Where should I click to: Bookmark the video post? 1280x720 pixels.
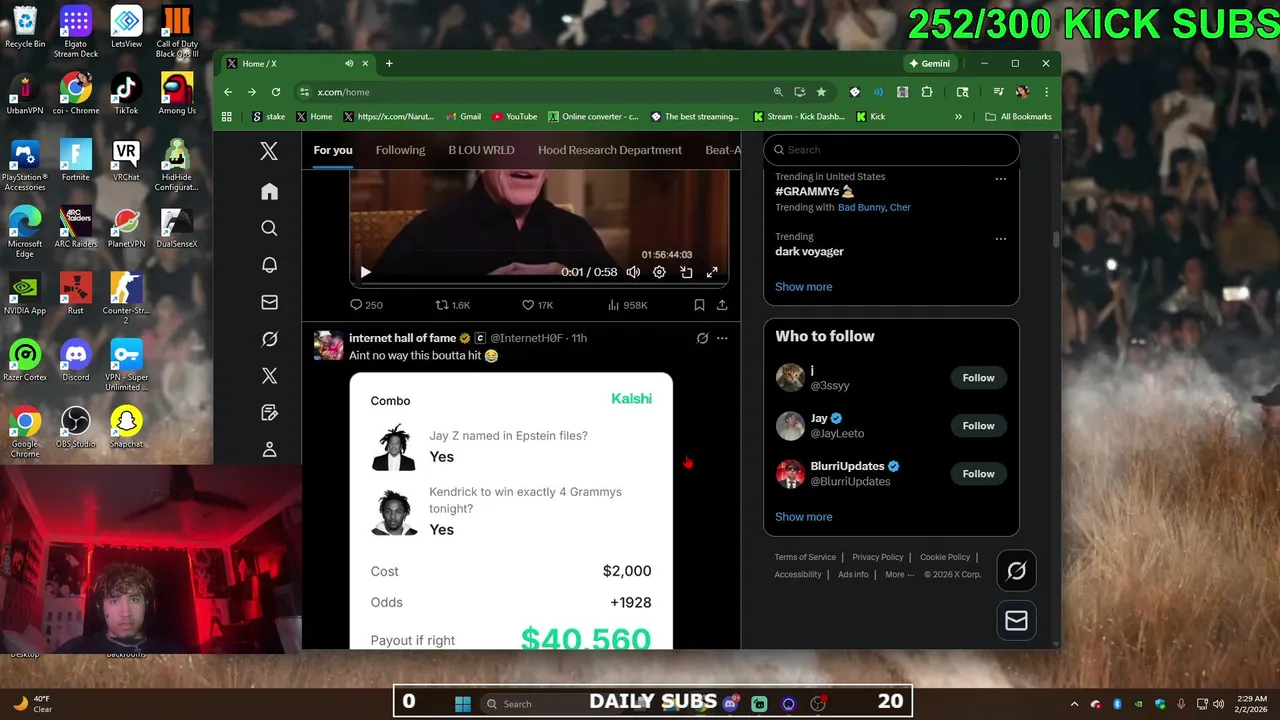(x=699, y=305)
